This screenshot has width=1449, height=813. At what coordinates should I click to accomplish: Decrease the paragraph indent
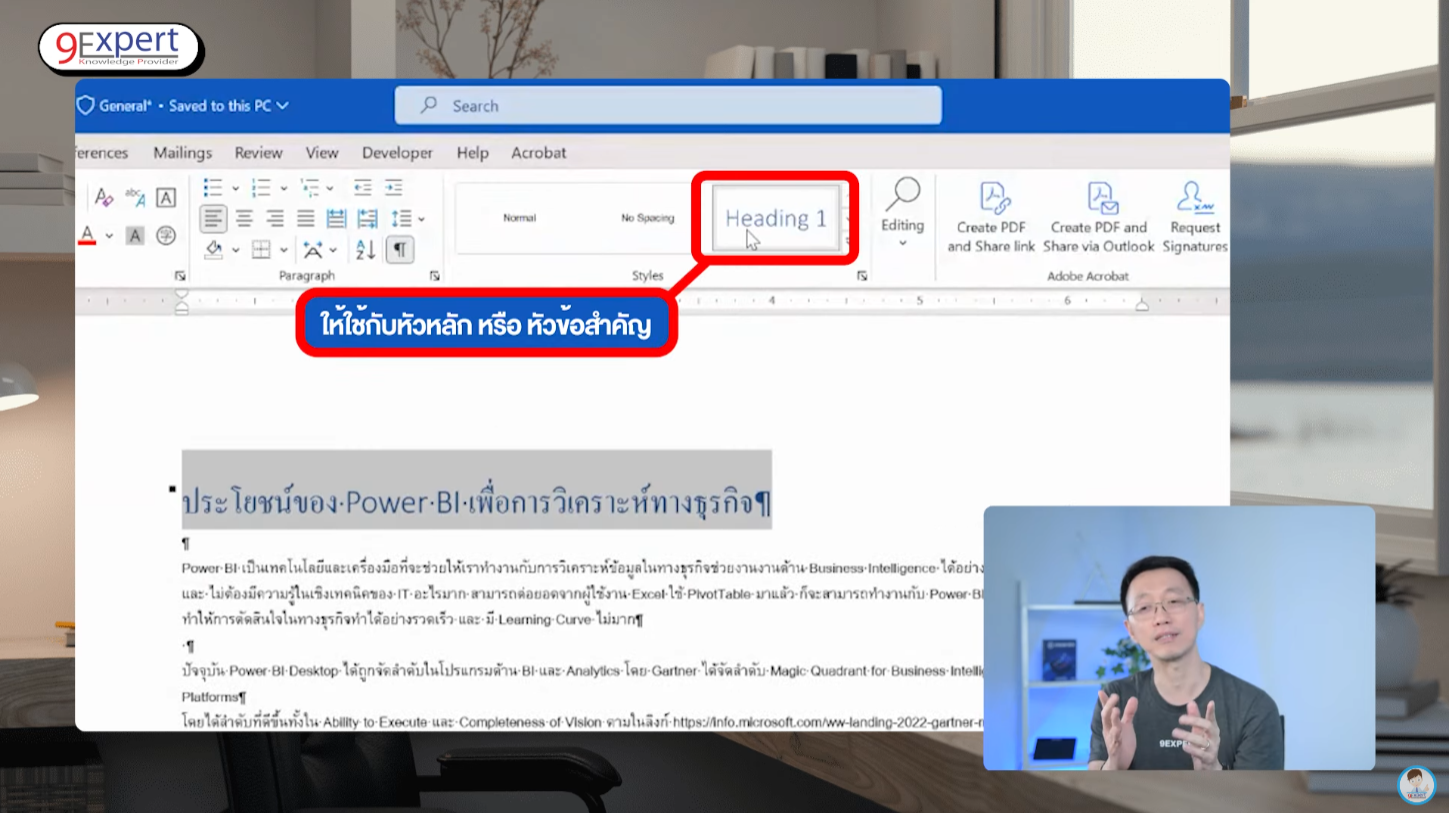[363, 188]
